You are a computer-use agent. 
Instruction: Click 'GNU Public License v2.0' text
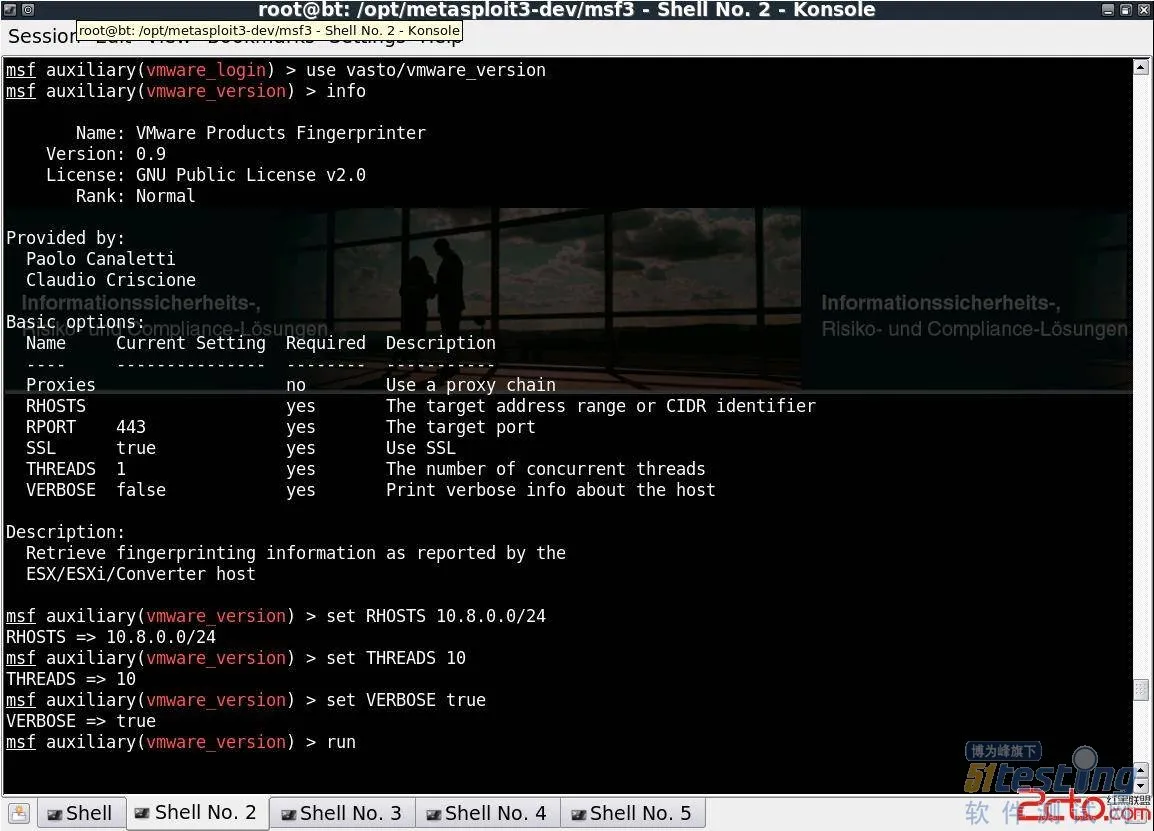250,175
